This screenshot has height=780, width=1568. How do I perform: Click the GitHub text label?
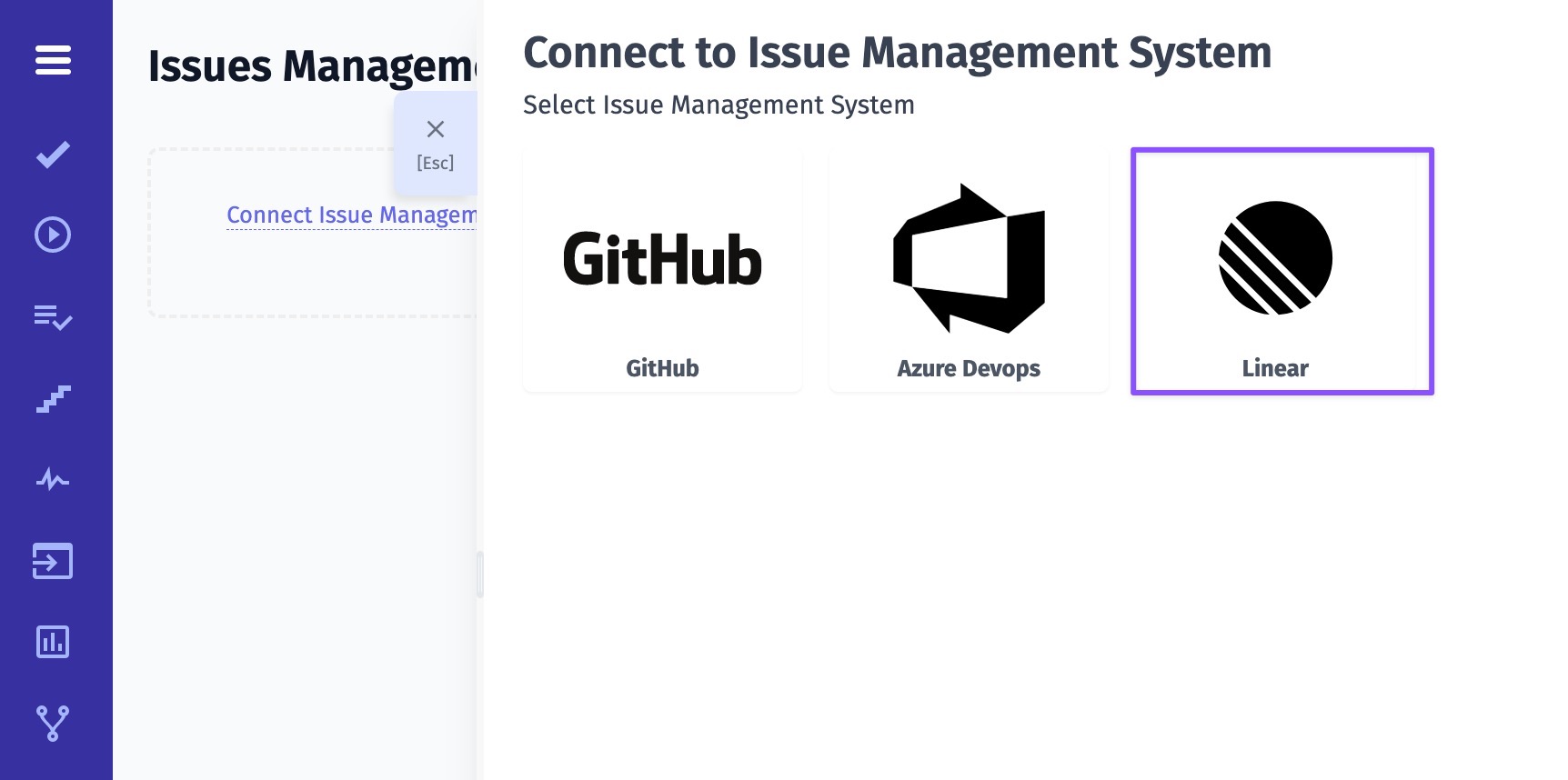(662, 368)
